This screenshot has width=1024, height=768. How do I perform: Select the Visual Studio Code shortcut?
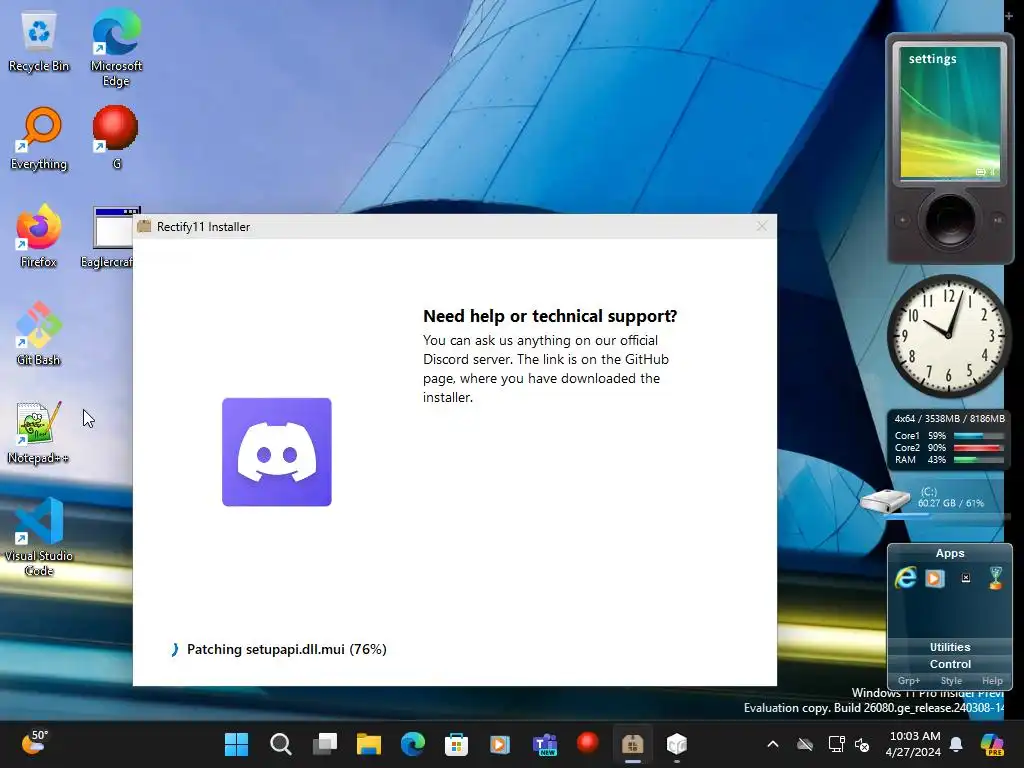39,537
